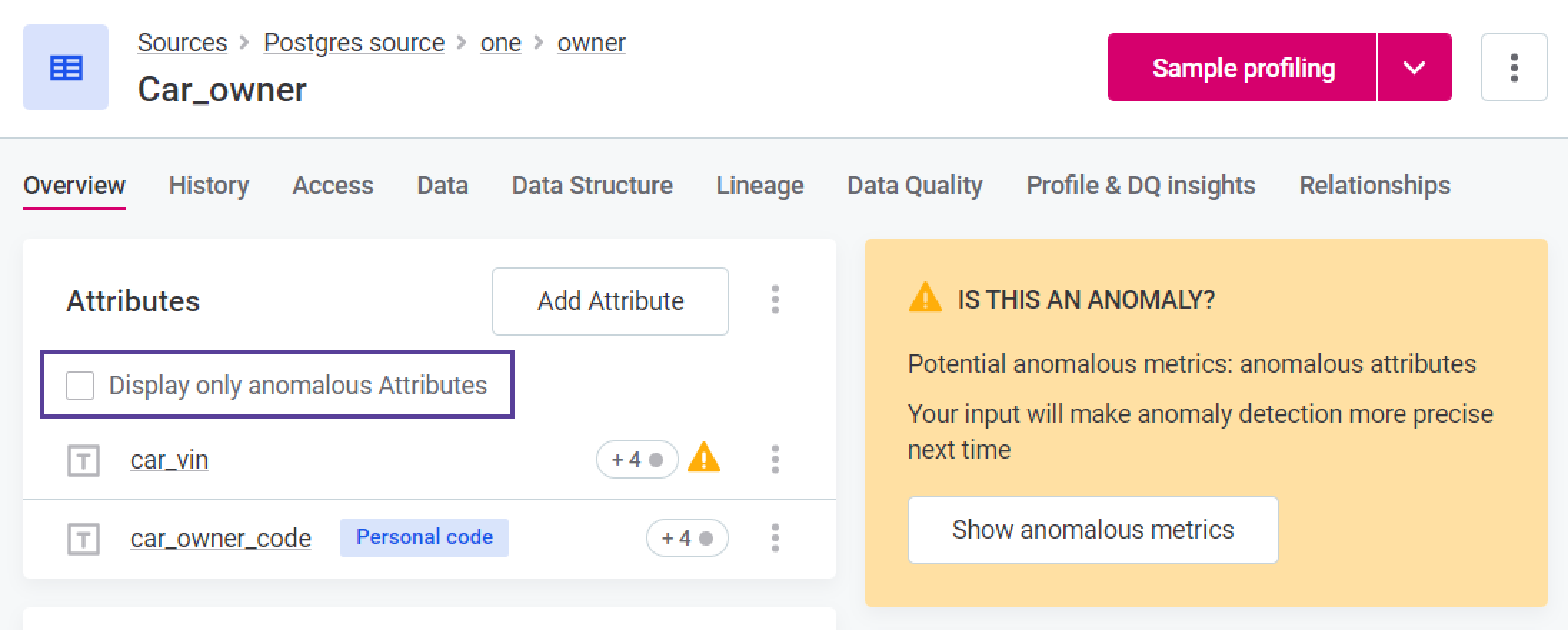The width and height of the screenshot is (1568, 630).
Task: Run Sample profiling
Action: [x=1242, y=67]
